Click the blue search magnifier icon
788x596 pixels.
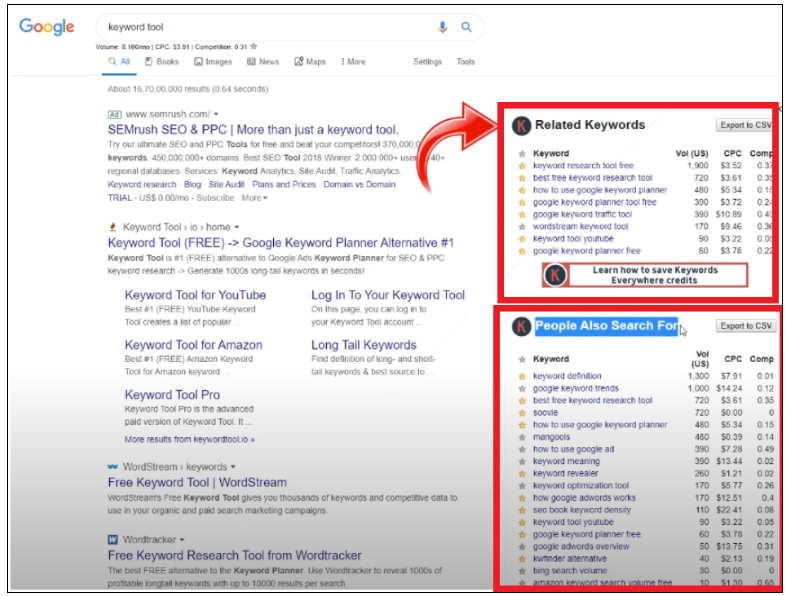466,27
